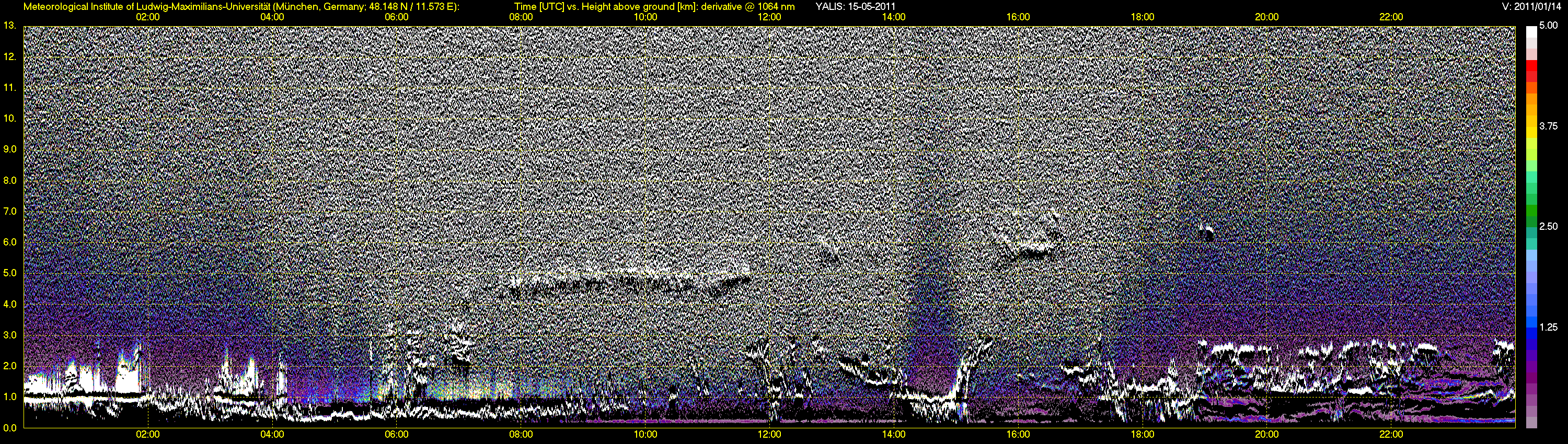Click the 6.0 km height axis label
1568x444 pixels.
click(10, 242)
